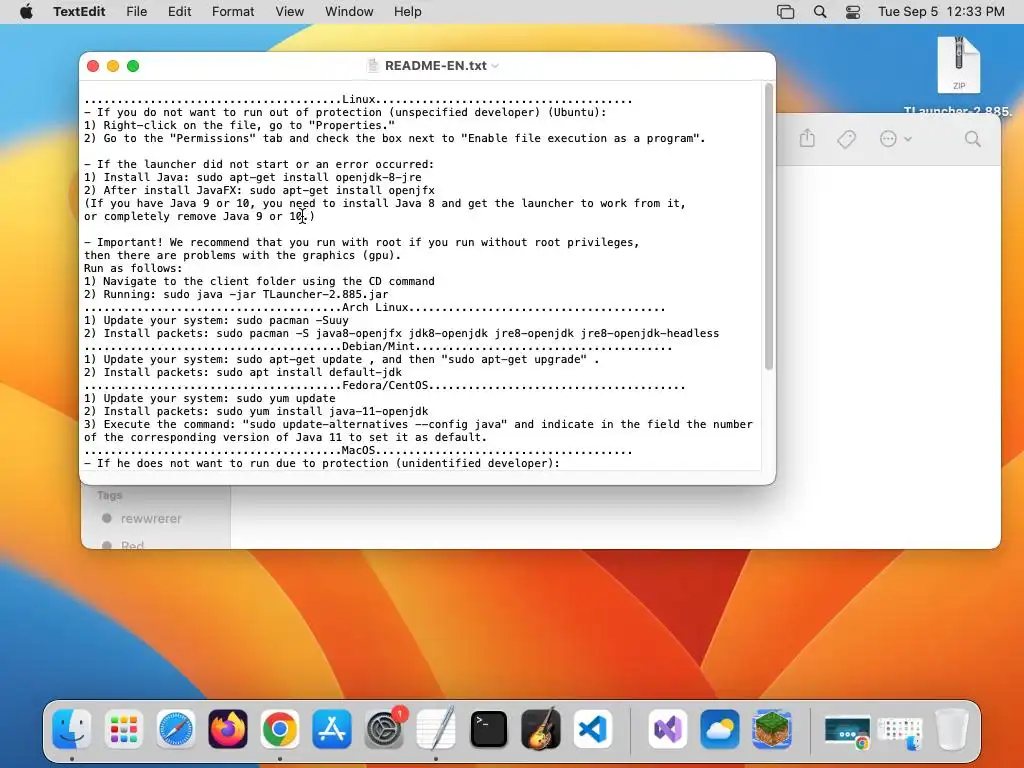Open the File menu

click(136, 12)
